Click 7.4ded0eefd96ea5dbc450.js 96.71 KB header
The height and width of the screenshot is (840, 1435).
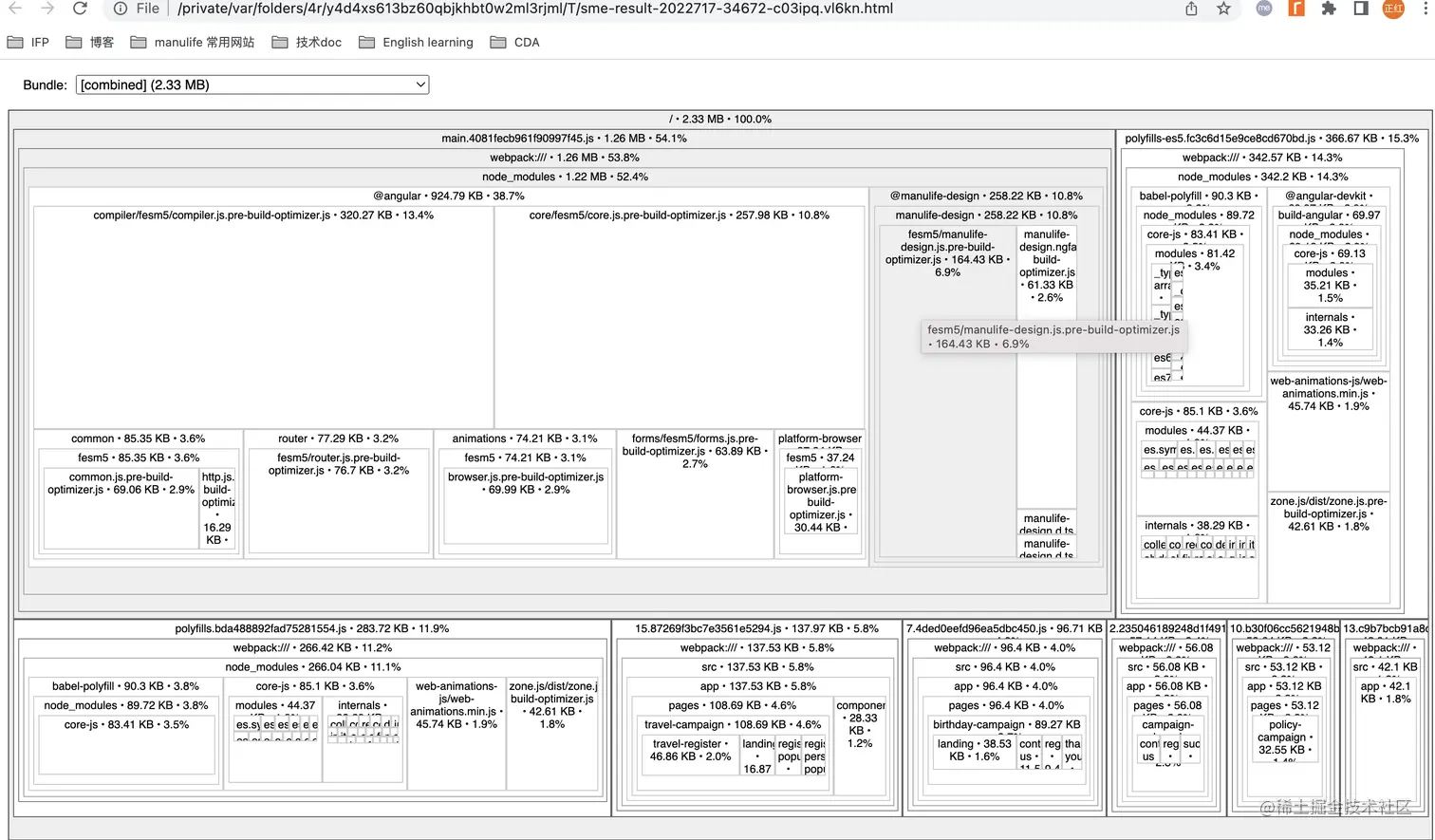(x=1004, y=628)
